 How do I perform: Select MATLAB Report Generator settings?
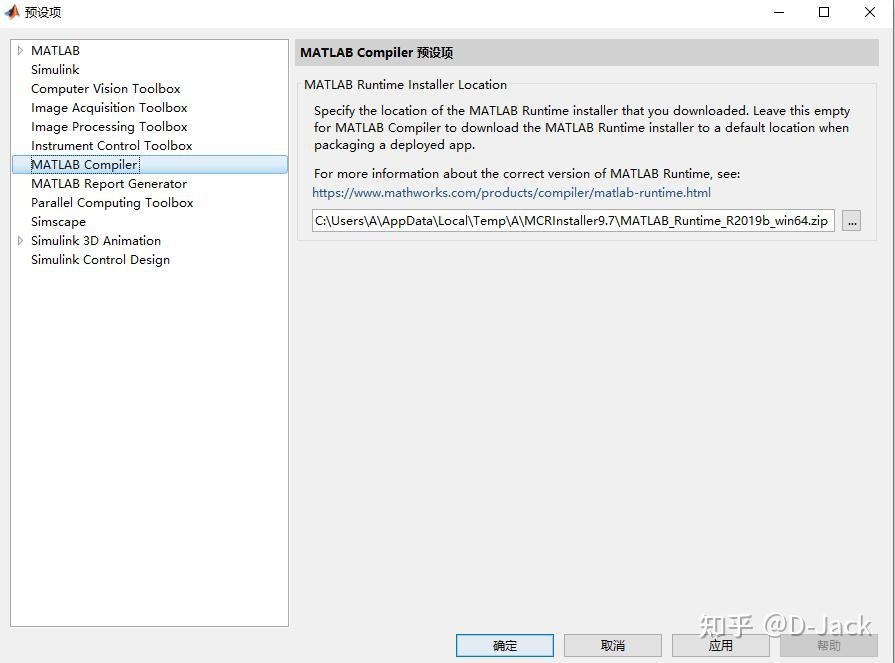pyautogui.click(x=108, y=183)
